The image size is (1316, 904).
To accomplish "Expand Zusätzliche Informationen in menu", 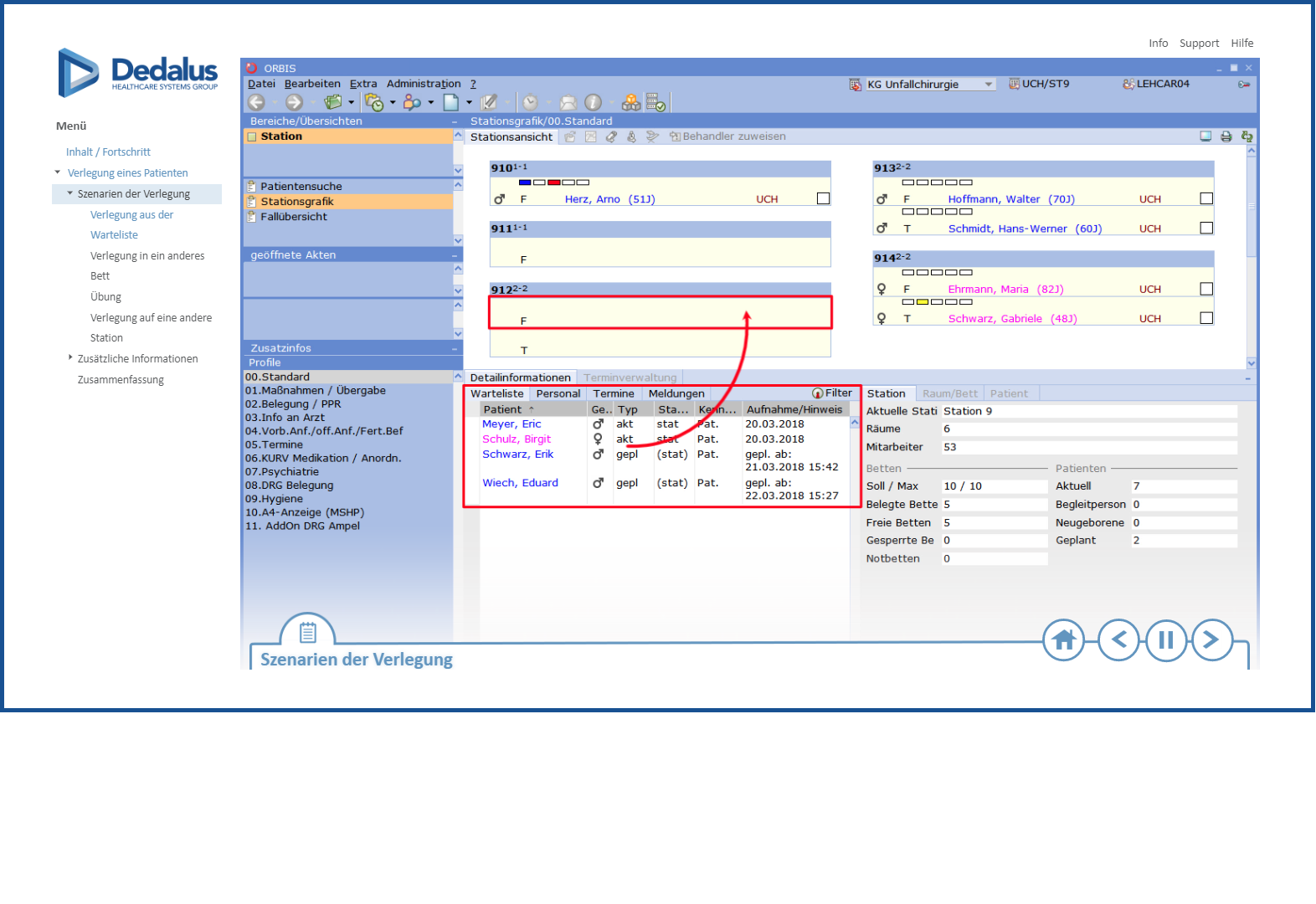I will point(70,358).
